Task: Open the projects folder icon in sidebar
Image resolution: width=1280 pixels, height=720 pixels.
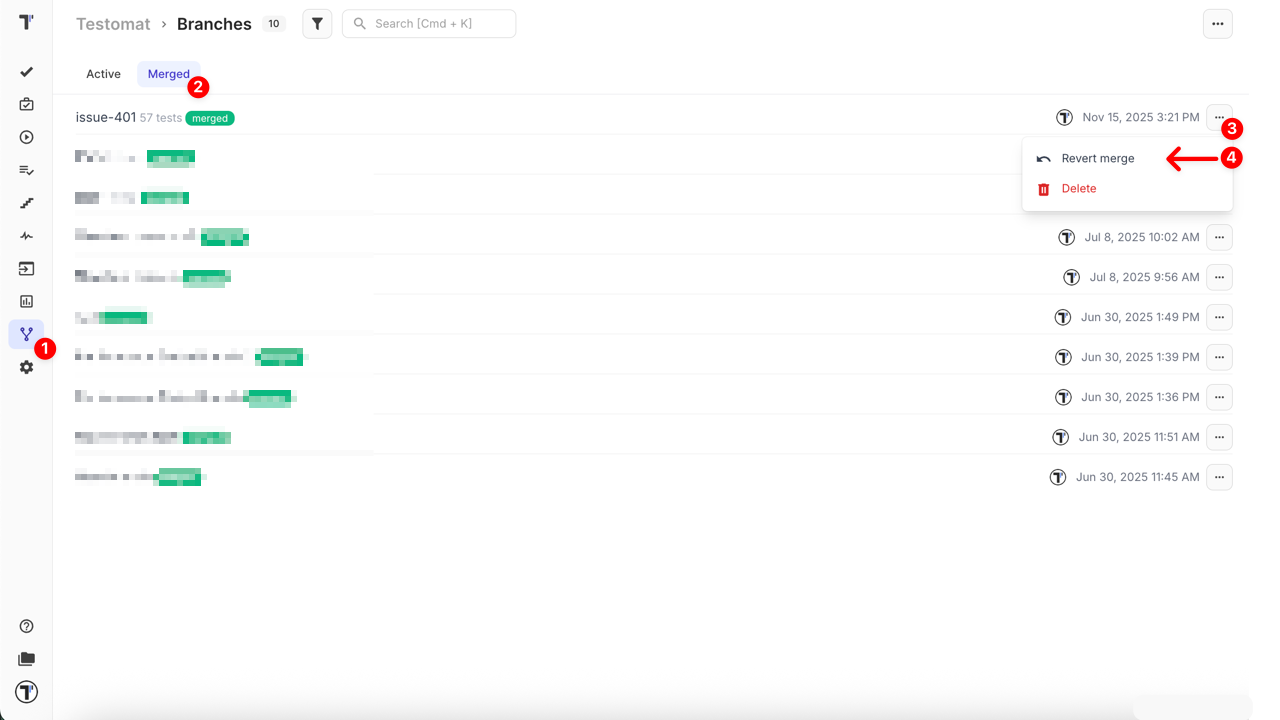Action: [x=26, y=659]
